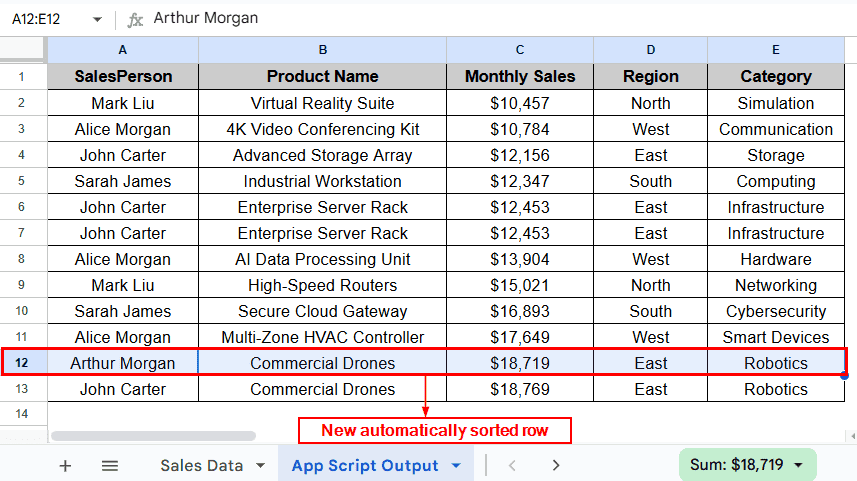Click the 4K Video Conferencing Kit cell
The height and width of the screenshot is (481, 857).
pyautogui.click(x=322, y=130)
